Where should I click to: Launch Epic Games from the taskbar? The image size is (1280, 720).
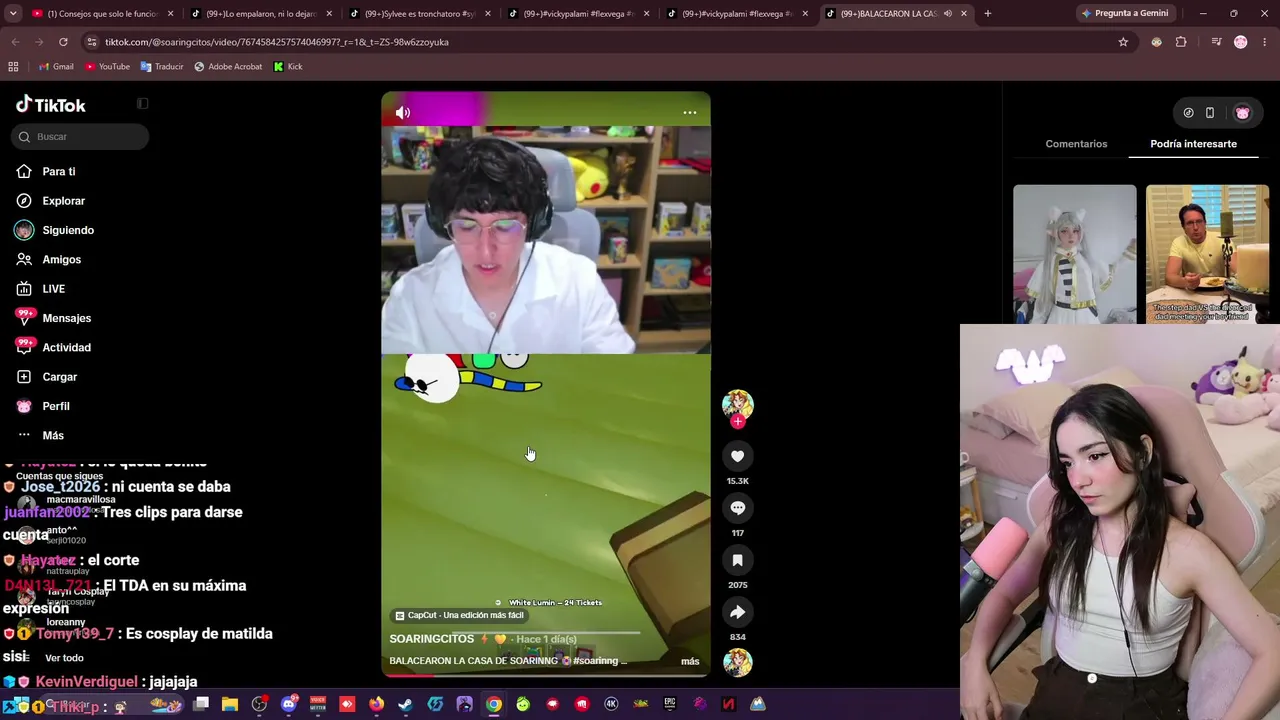670,704
